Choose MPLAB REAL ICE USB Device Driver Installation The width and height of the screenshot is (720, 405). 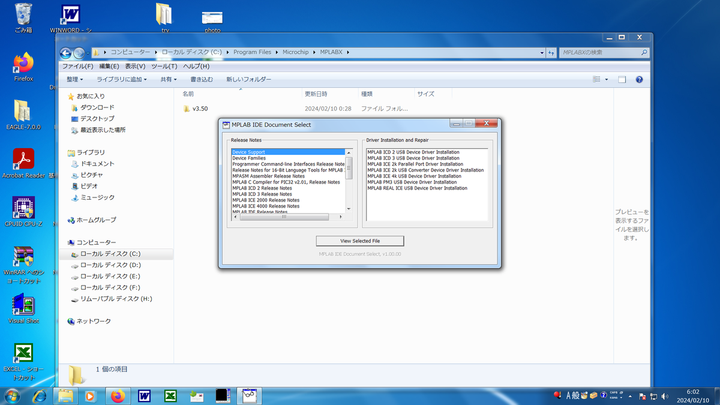tap(417, 188)
